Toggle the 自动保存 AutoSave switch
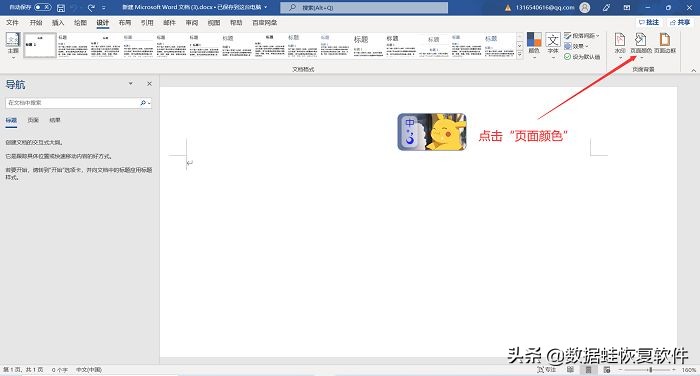This screenshot has height=376, width=700. (x=43, y=8)
